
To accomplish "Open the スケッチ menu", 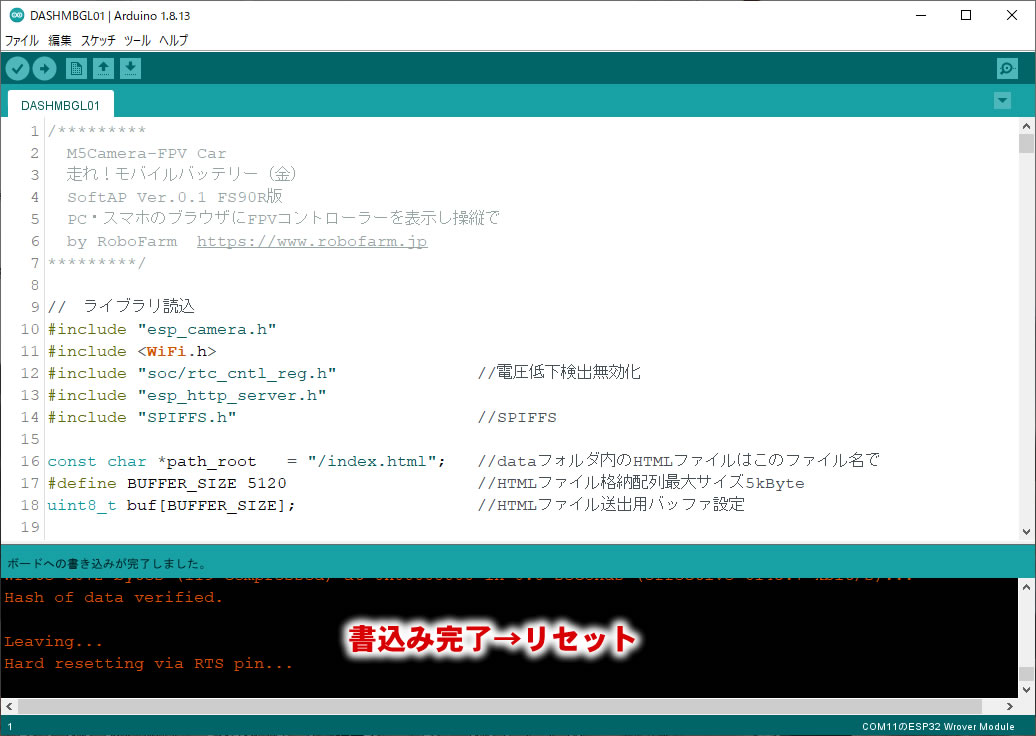I will pyautogui.click(x=98, y=40).
